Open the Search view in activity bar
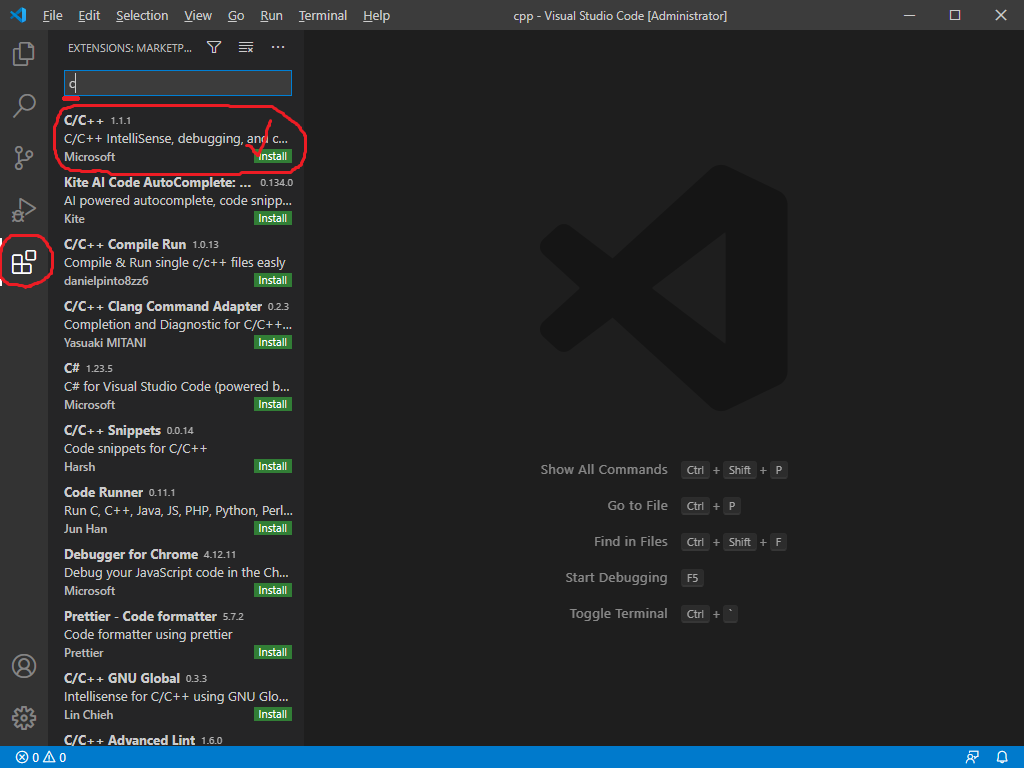The image size is (1024, 768). [x=24, y=105]
